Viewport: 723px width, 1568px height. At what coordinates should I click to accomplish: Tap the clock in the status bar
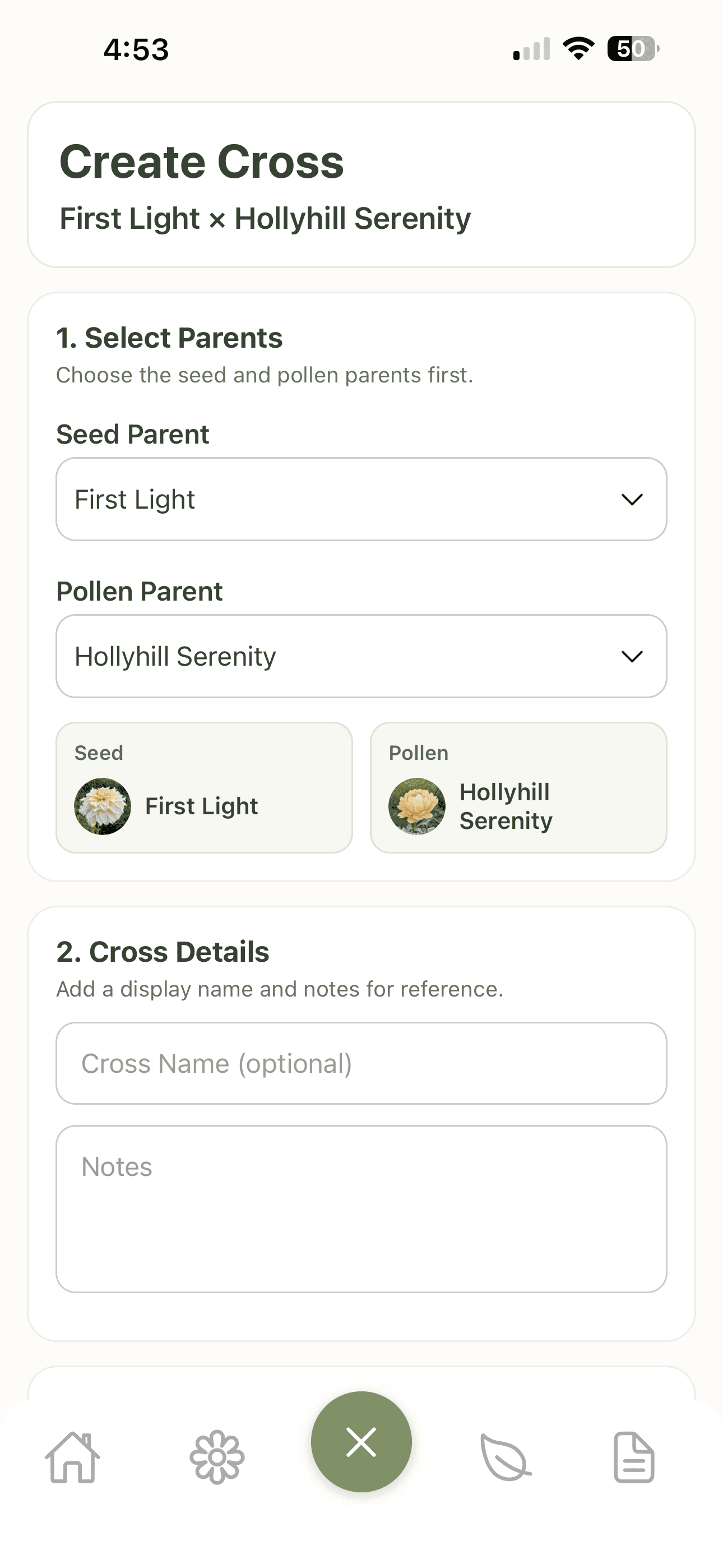coord(135,50)
